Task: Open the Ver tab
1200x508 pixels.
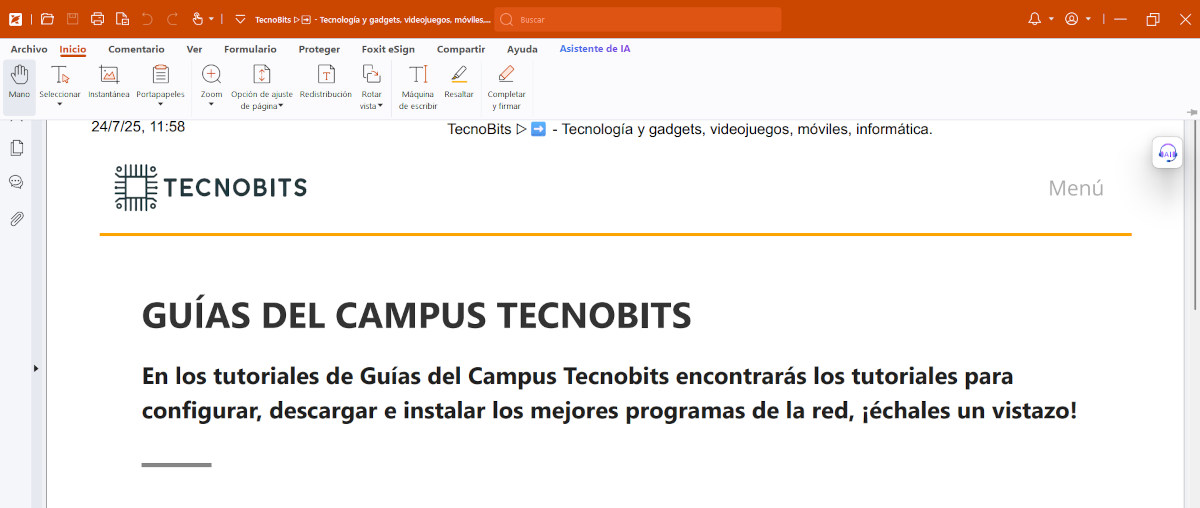Action: point(194,49)
